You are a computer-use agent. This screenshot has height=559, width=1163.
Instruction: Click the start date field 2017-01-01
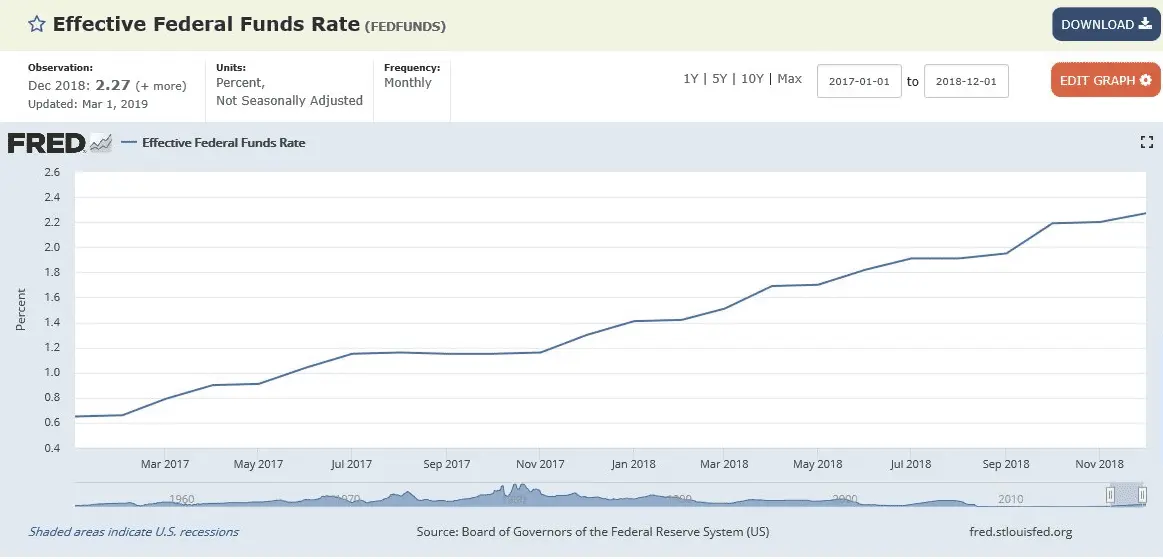click(x=859, y=81)
